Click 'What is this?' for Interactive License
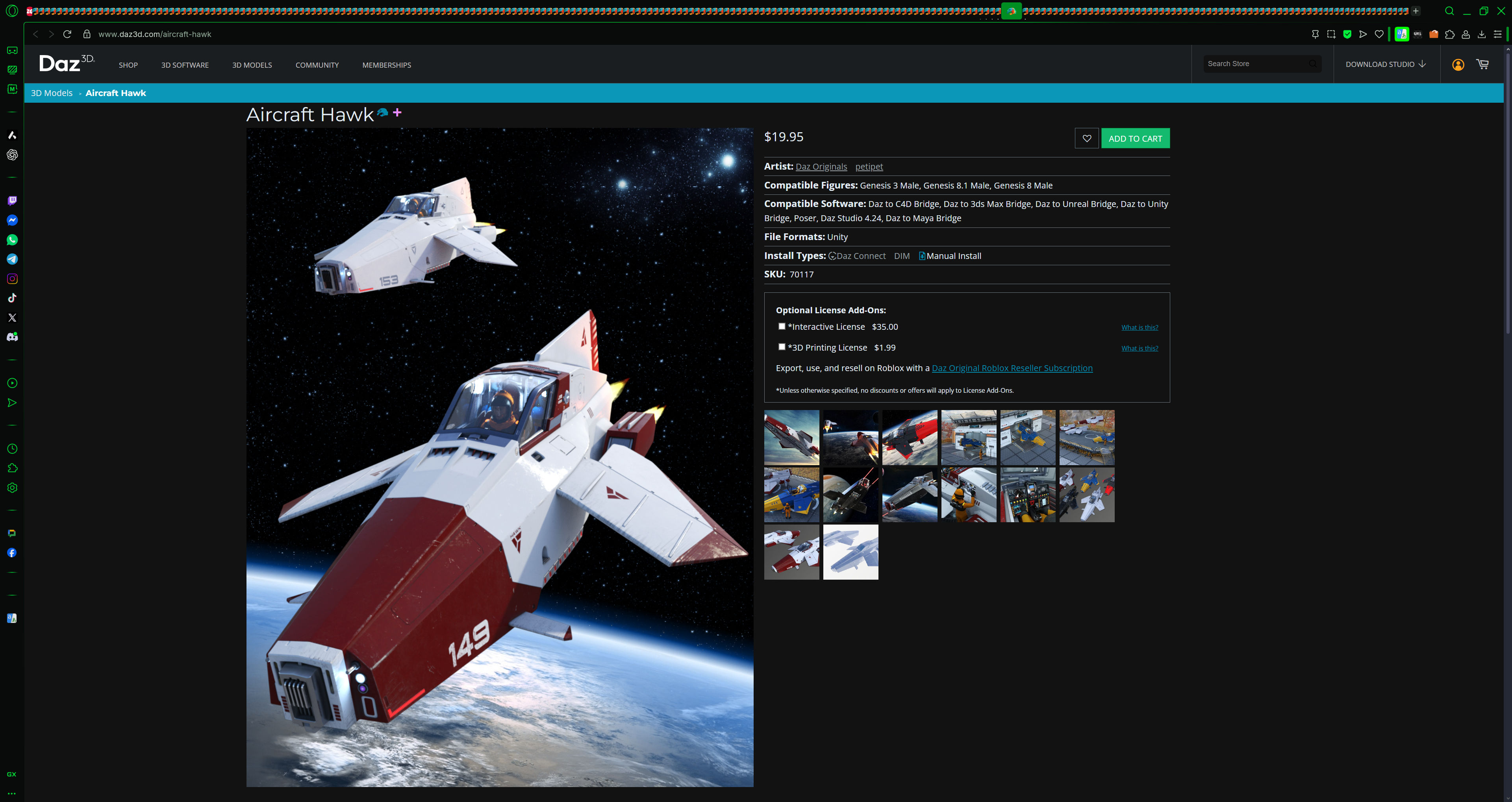The width and height of the screenshot is (1512, 802). click(x=1139, y=327)
